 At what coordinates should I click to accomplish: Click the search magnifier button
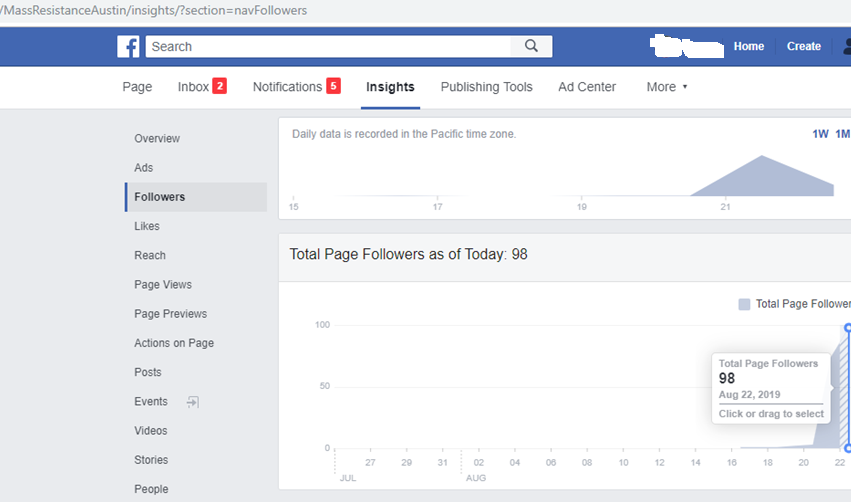(x=531, y=47)
